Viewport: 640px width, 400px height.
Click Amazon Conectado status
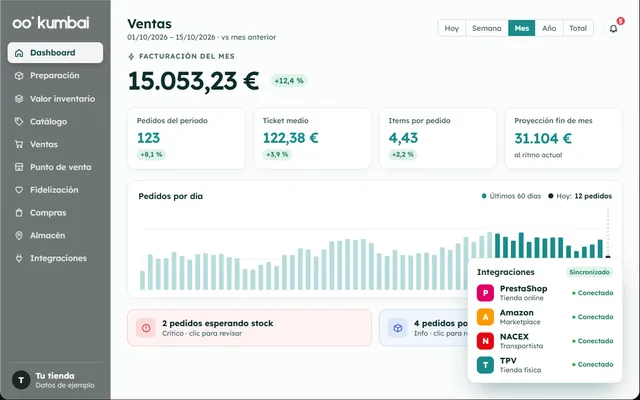pyautogui.click(x=593, y=317)
